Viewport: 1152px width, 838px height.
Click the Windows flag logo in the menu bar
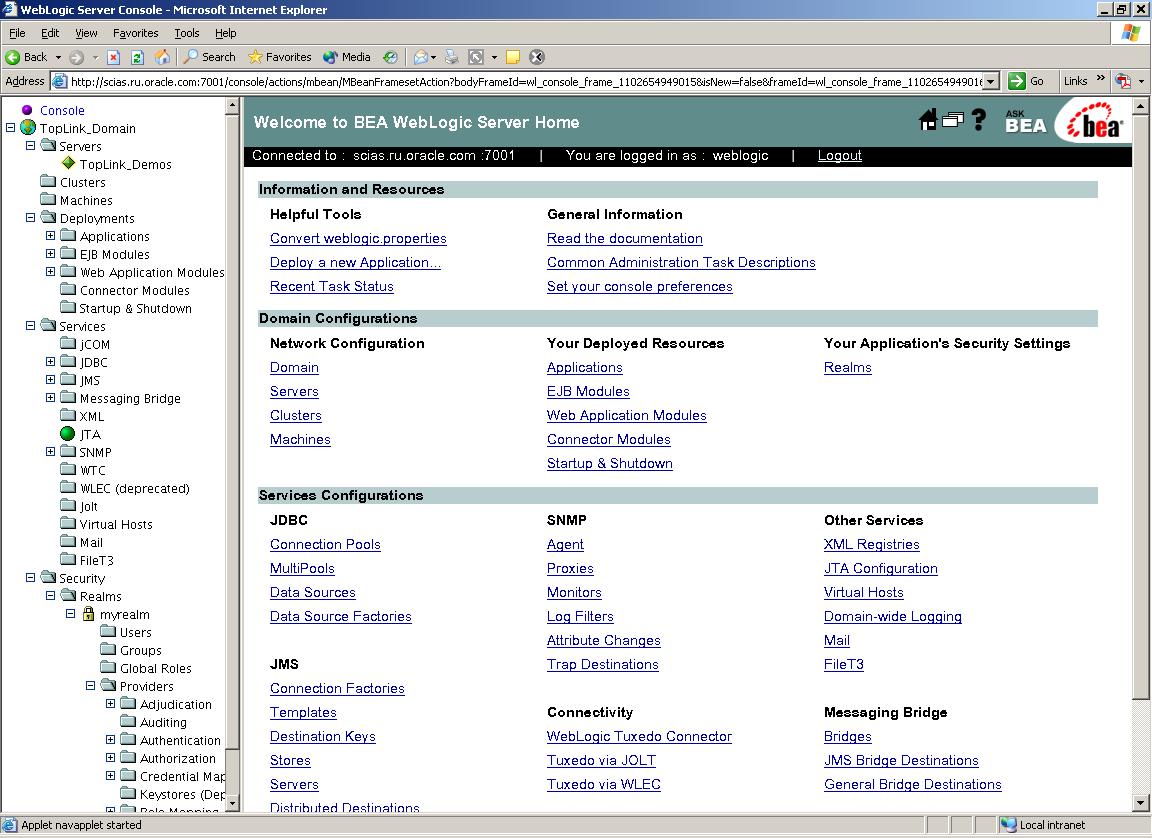[1131, 33]
